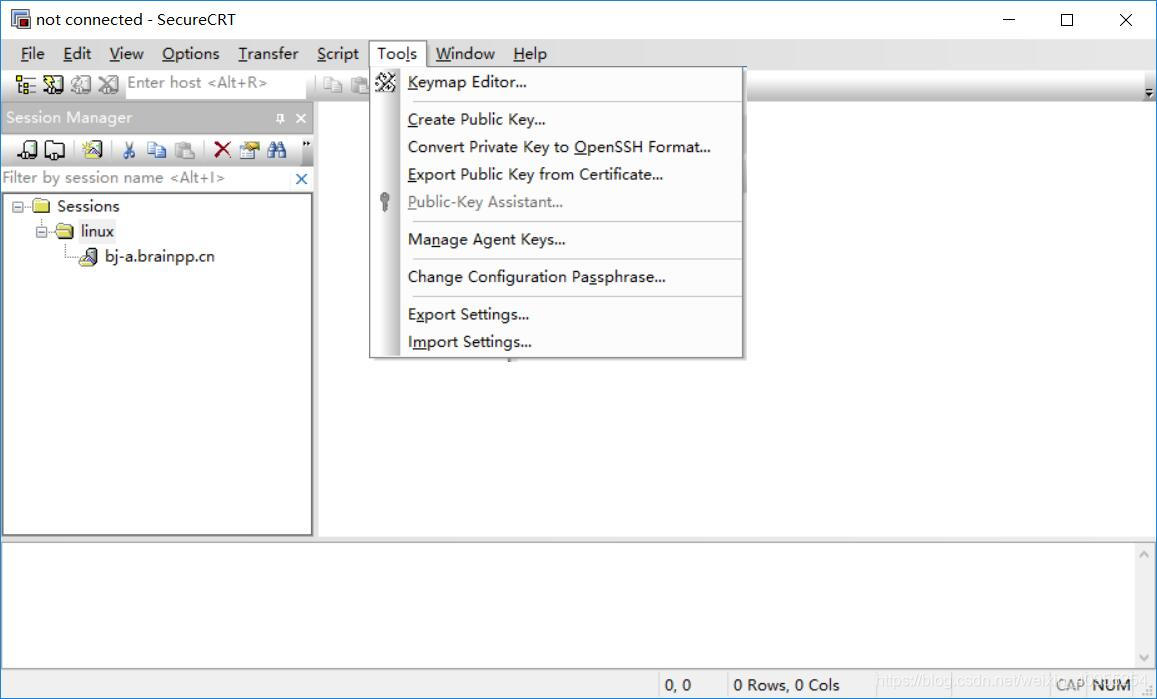Click the SecureCRT title bar app icon
The image size is (1157, 699).
pos(21,19)
